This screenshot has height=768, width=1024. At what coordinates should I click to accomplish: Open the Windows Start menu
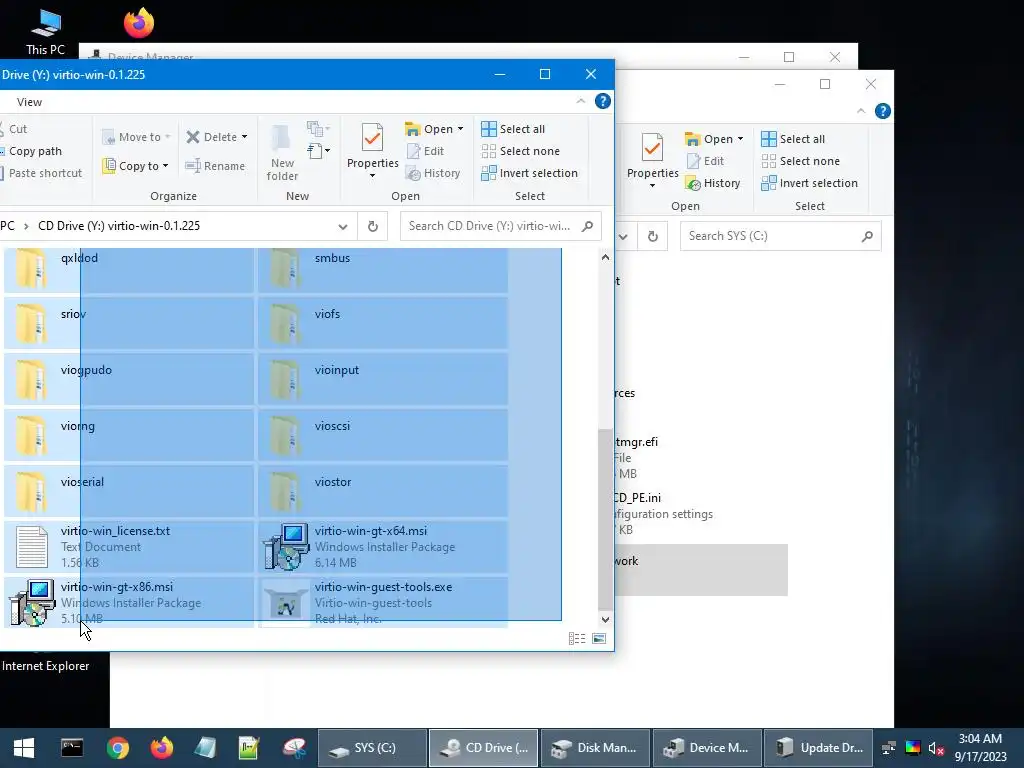(24, 748)
